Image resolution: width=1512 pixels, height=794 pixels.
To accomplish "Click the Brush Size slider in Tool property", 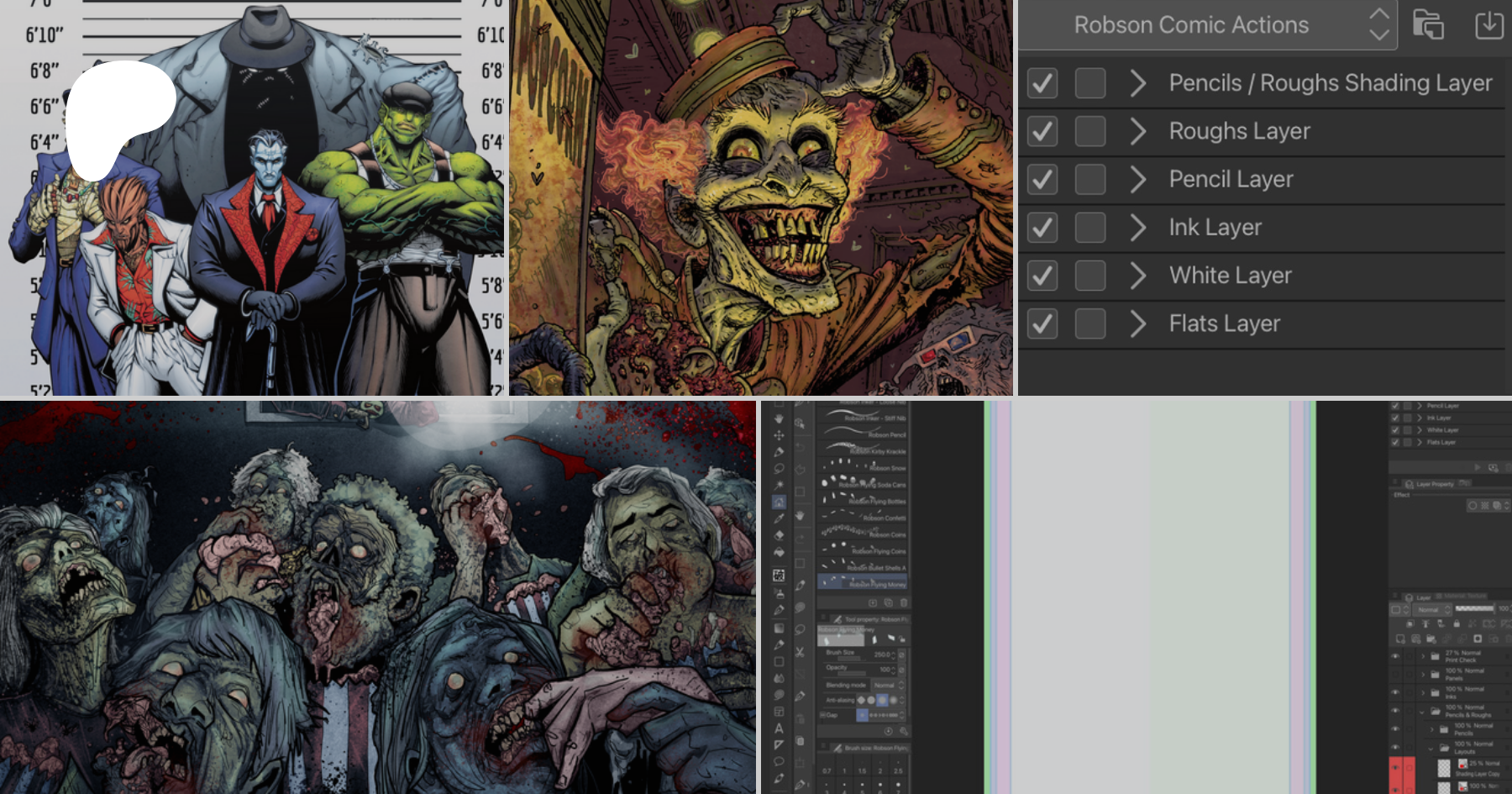I will tap(850, 657).
